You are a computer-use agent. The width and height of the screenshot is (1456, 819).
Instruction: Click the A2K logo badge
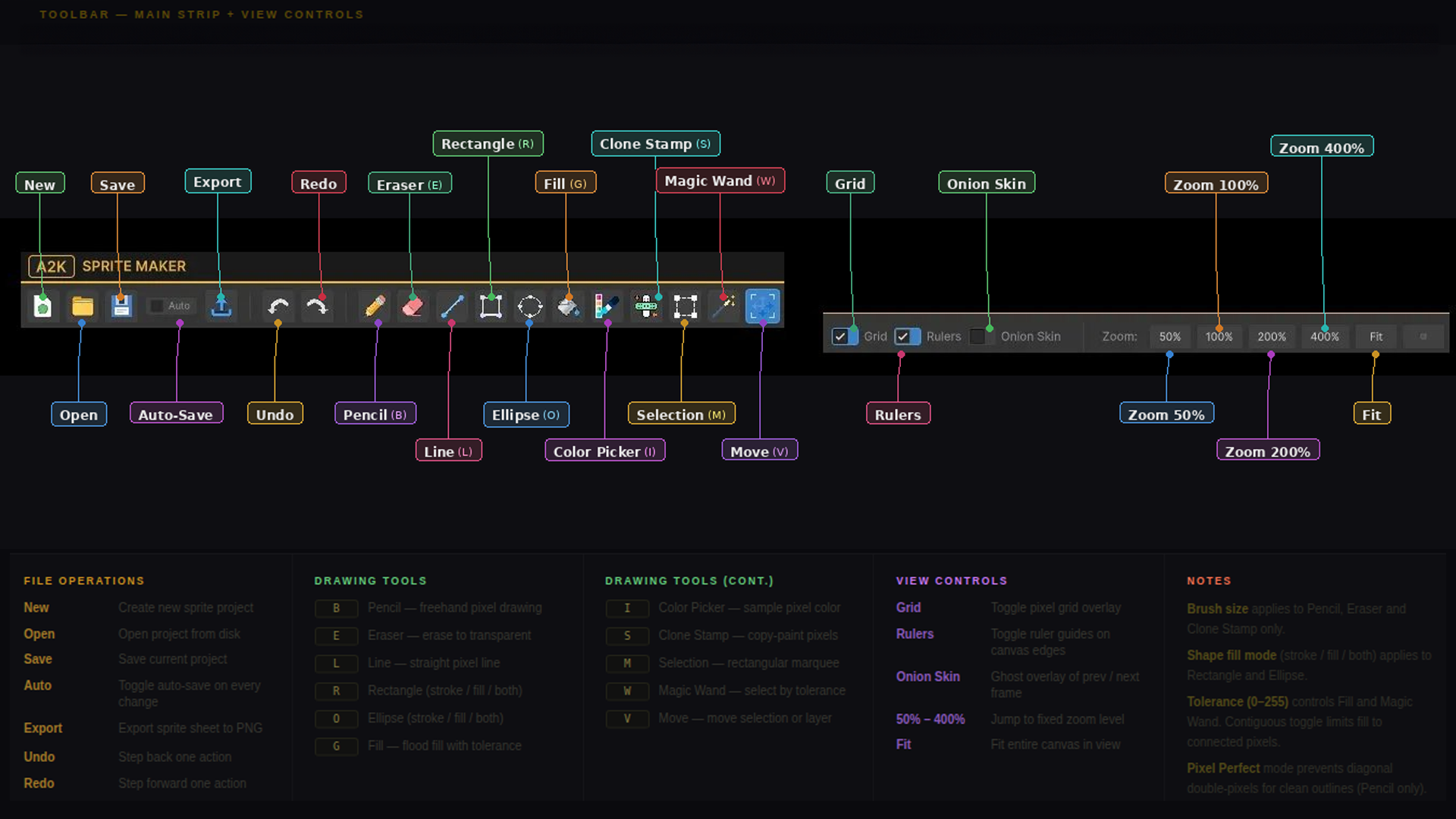[x=52, y=266]
